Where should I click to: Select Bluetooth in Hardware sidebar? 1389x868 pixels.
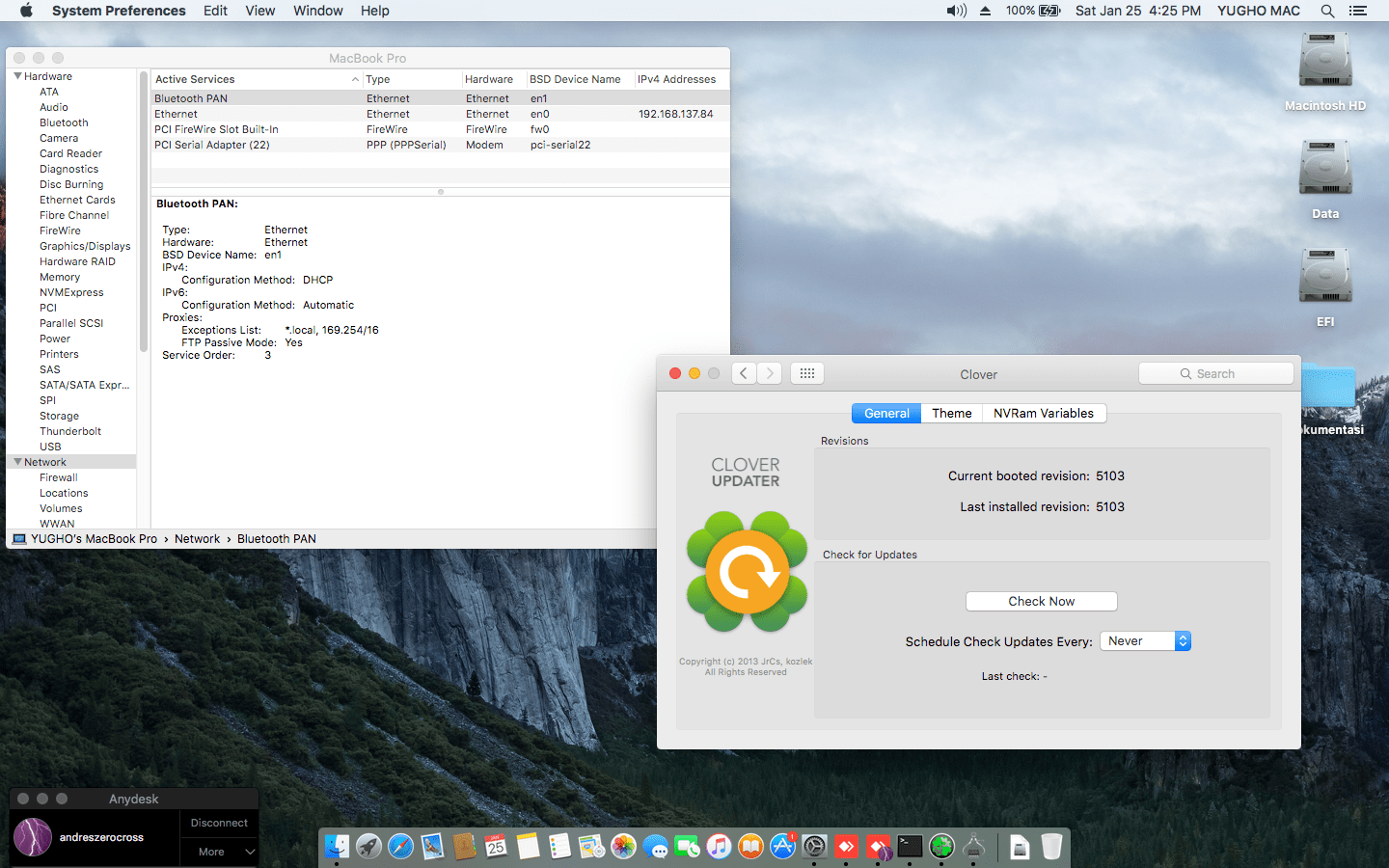[x=64, y=122]
